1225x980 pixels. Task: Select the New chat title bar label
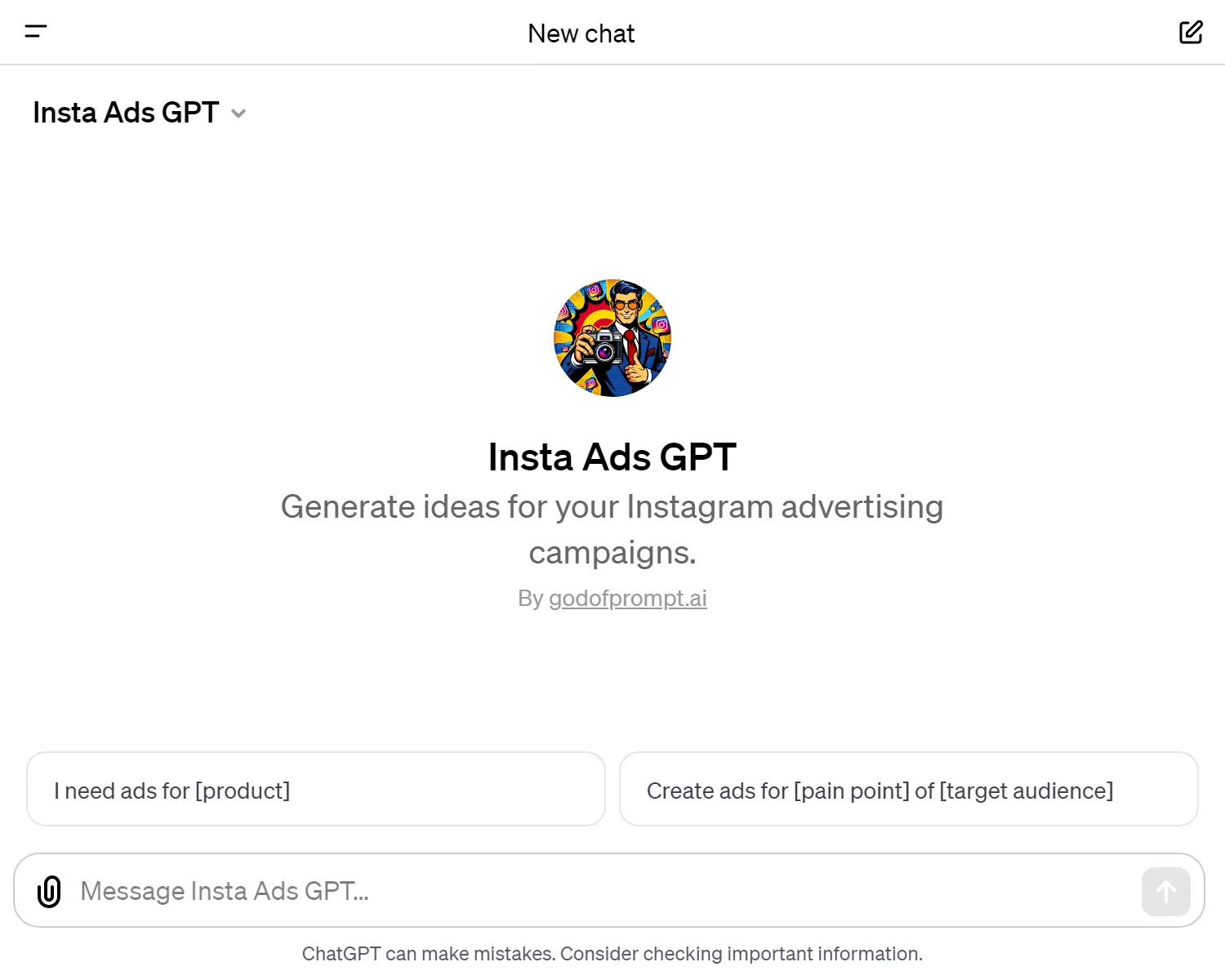[x=581, y=33]
